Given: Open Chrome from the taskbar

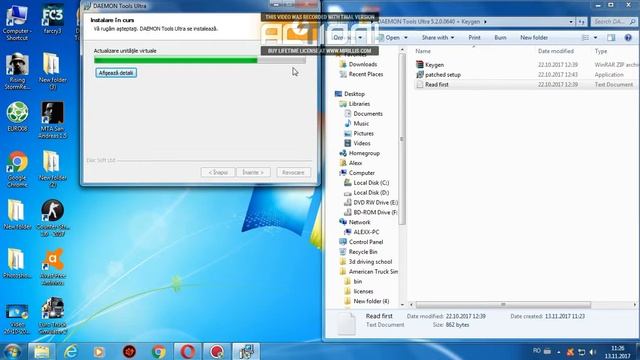Looking at the screenshot, I should 158,351.
